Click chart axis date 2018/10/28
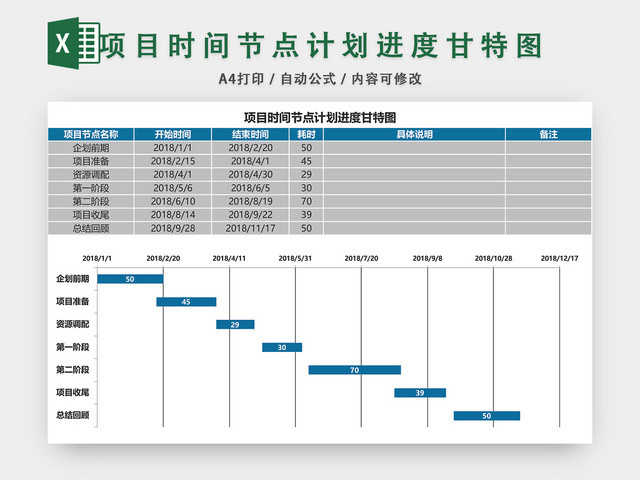The width and height of the screenshot is (640, 480). [493, 258]
